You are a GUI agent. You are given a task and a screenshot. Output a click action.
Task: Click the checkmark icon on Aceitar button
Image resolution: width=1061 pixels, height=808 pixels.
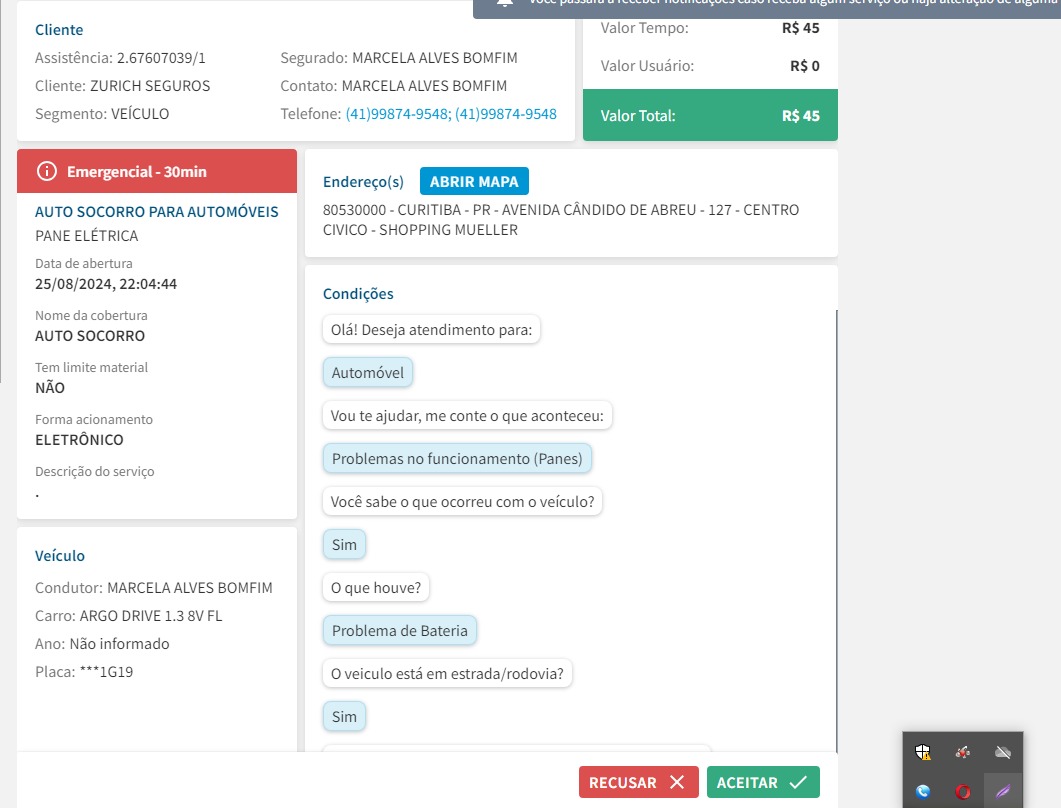tap(797, 783)
